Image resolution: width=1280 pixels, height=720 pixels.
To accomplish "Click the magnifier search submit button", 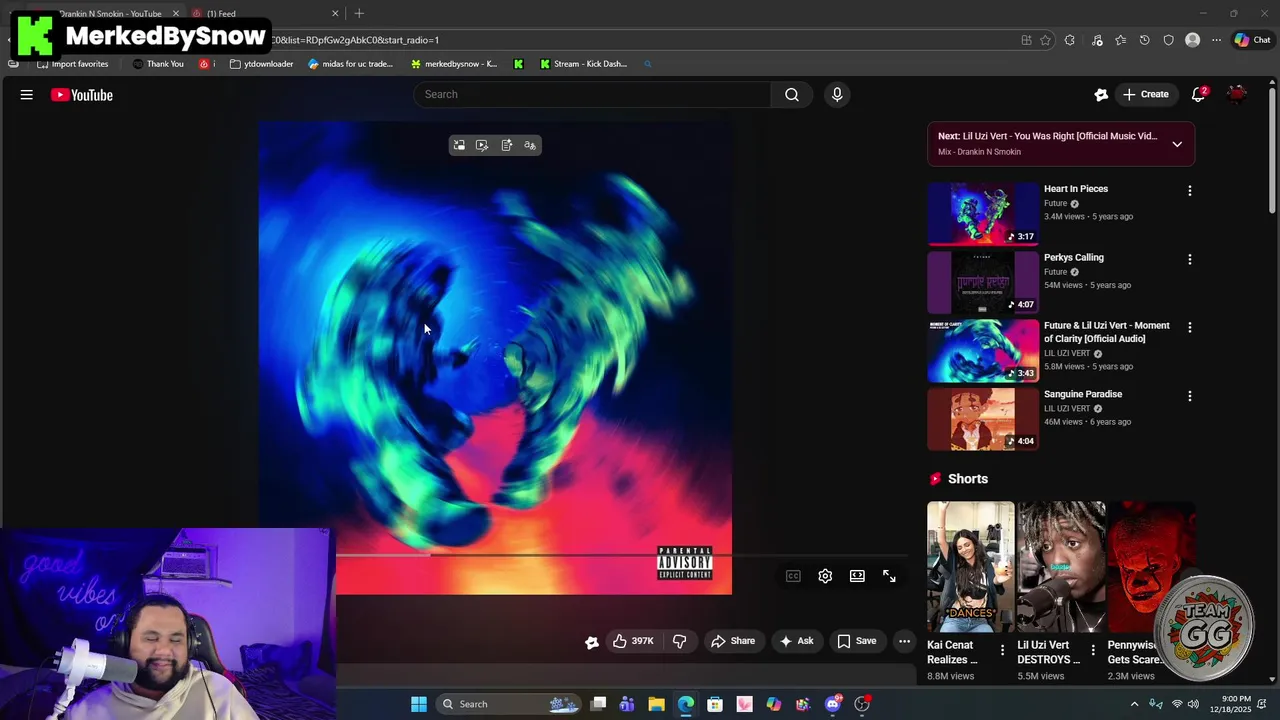I will (792, 94).
